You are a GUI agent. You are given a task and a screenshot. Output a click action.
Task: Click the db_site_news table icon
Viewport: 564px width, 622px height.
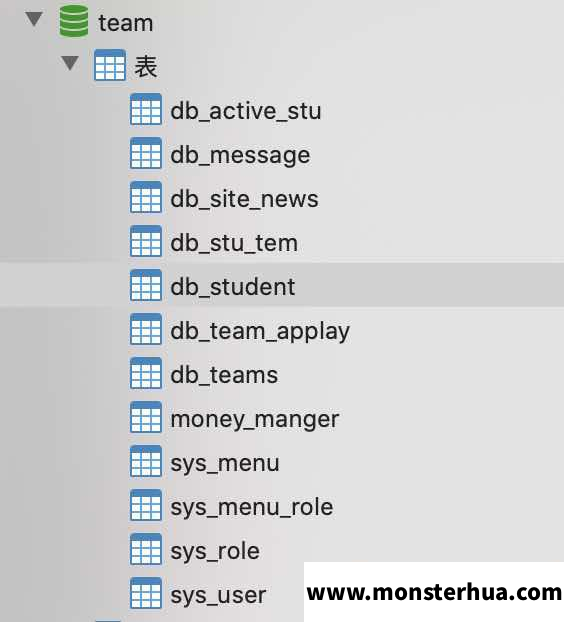(146, 197)
